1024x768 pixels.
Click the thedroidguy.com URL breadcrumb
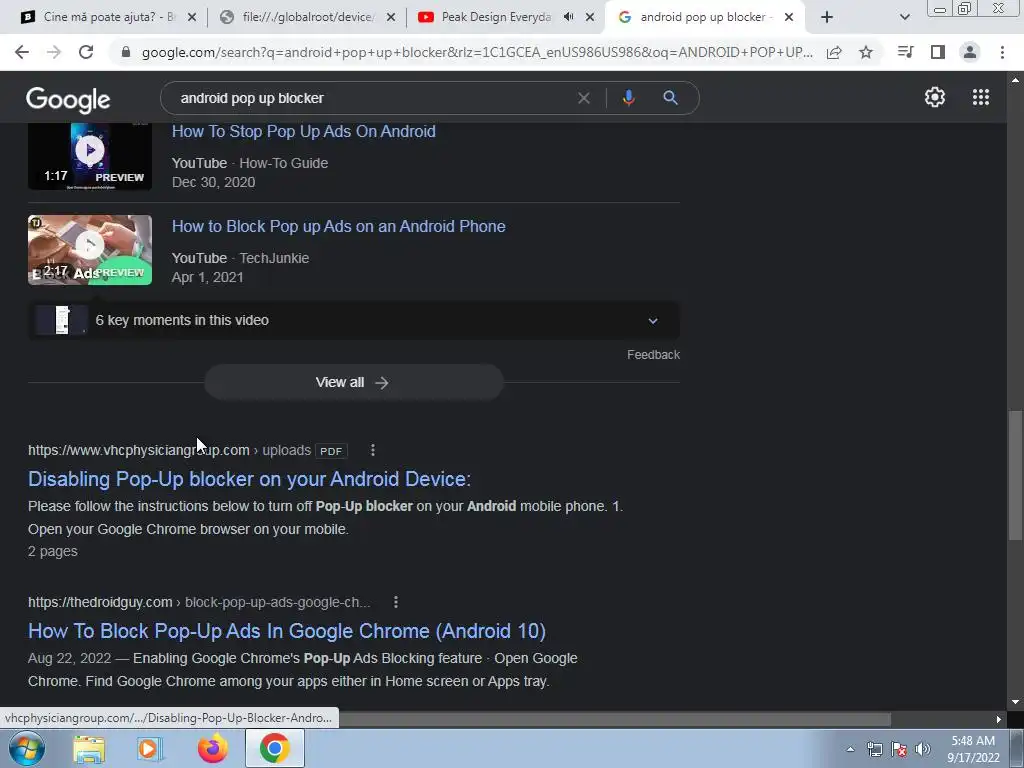click(x=199, y=602)
